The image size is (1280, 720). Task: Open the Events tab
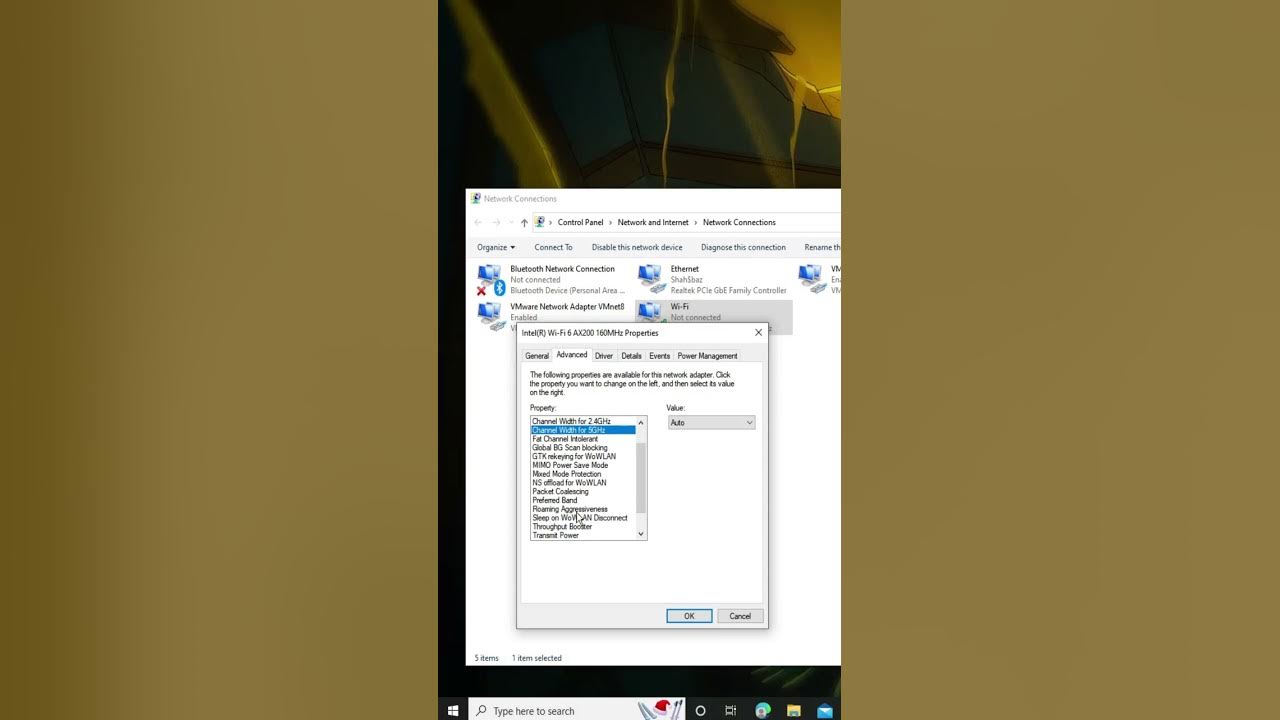(660, 356)
